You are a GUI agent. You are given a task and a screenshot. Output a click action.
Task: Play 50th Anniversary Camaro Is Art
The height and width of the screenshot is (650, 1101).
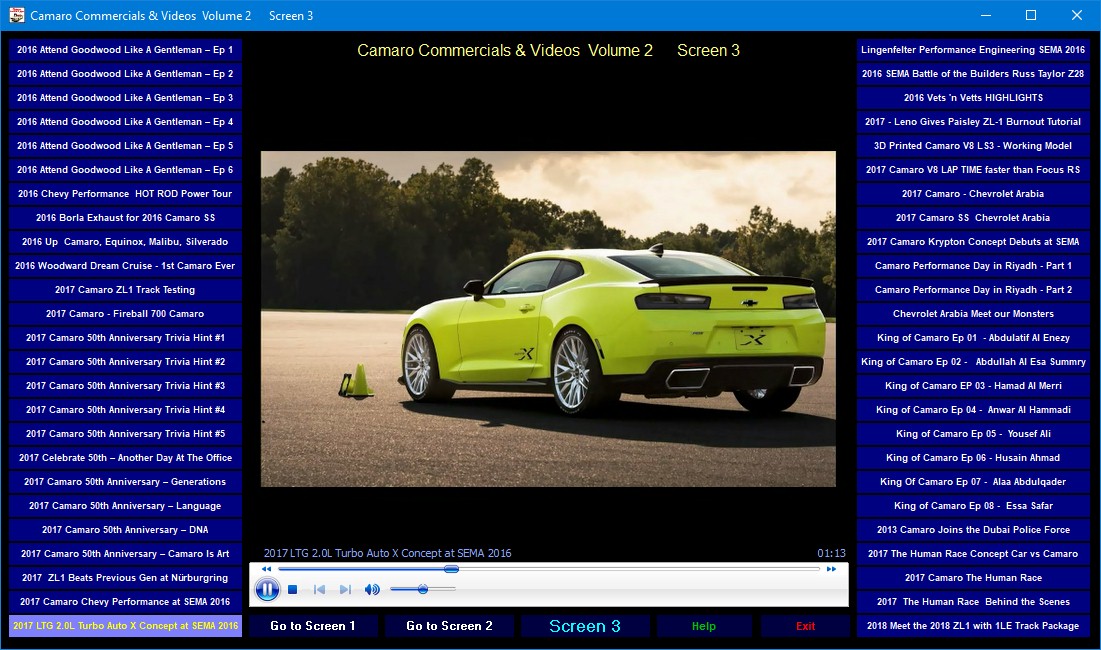pyautogui.click(x=125, y=554)
